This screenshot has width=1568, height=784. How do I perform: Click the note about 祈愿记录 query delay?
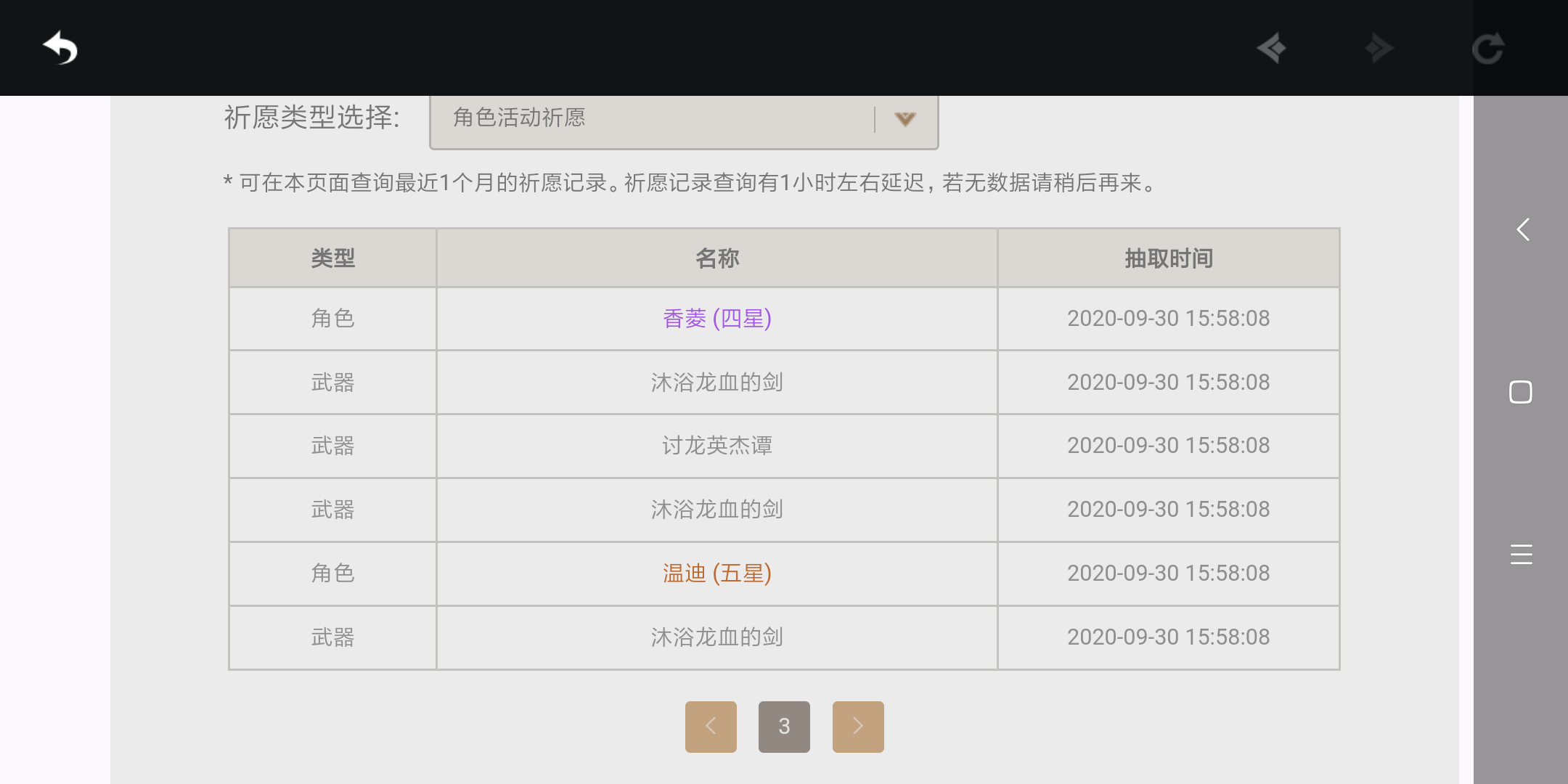(x=690, y=183)
